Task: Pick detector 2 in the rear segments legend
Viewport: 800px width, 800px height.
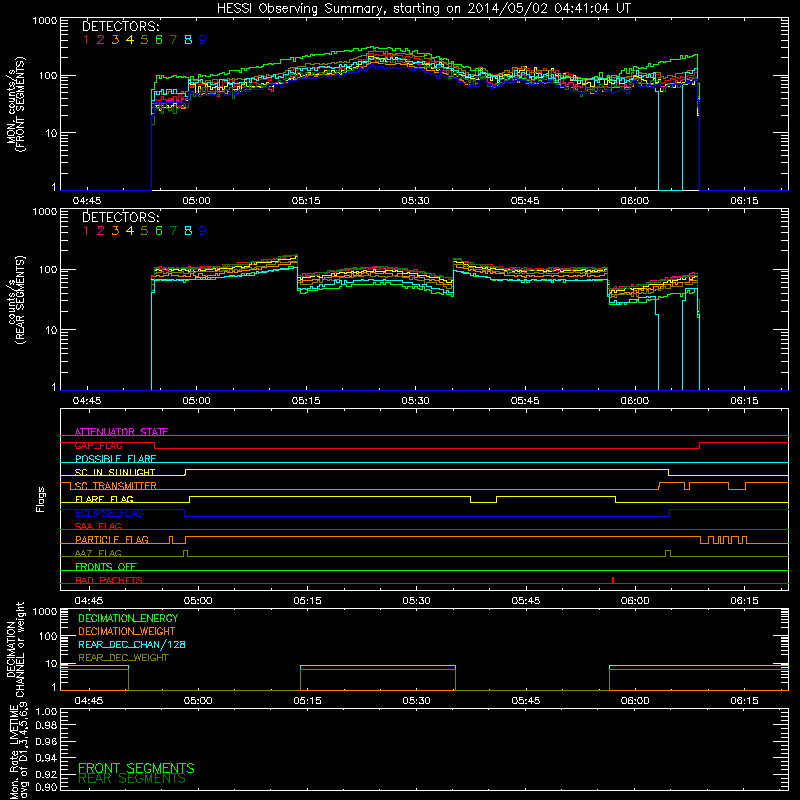Action: [101, 231]
